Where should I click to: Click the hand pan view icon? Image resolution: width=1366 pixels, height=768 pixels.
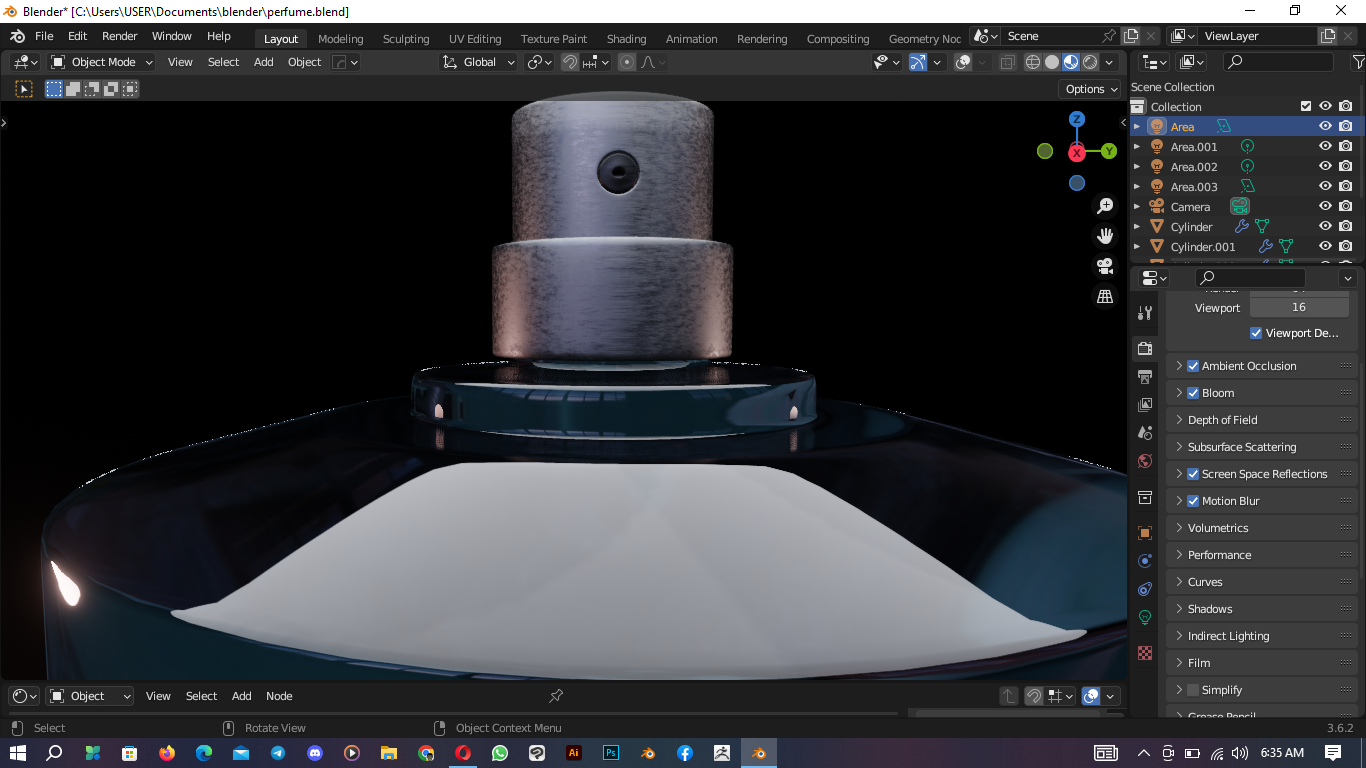[x=1105, y=236]
